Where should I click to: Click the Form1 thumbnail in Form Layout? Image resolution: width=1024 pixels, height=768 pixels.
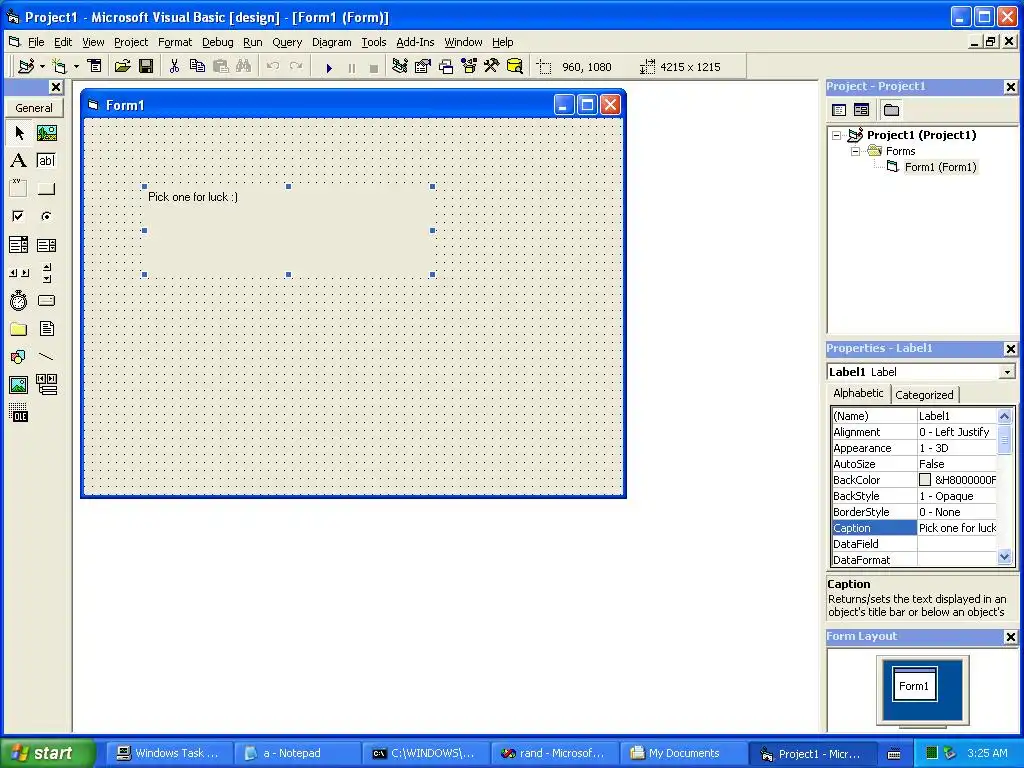coord(914,684)
